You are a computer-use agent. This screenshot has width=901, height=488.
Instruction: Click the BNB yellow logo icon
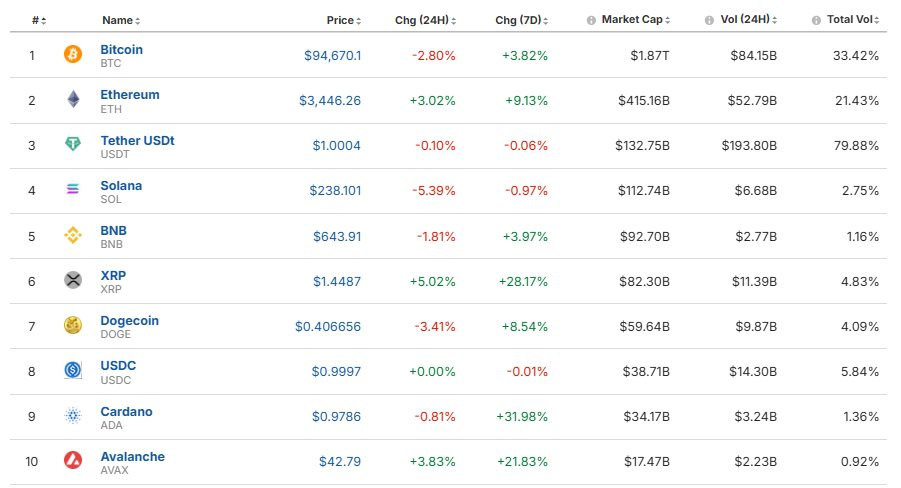tap(73, 235)
